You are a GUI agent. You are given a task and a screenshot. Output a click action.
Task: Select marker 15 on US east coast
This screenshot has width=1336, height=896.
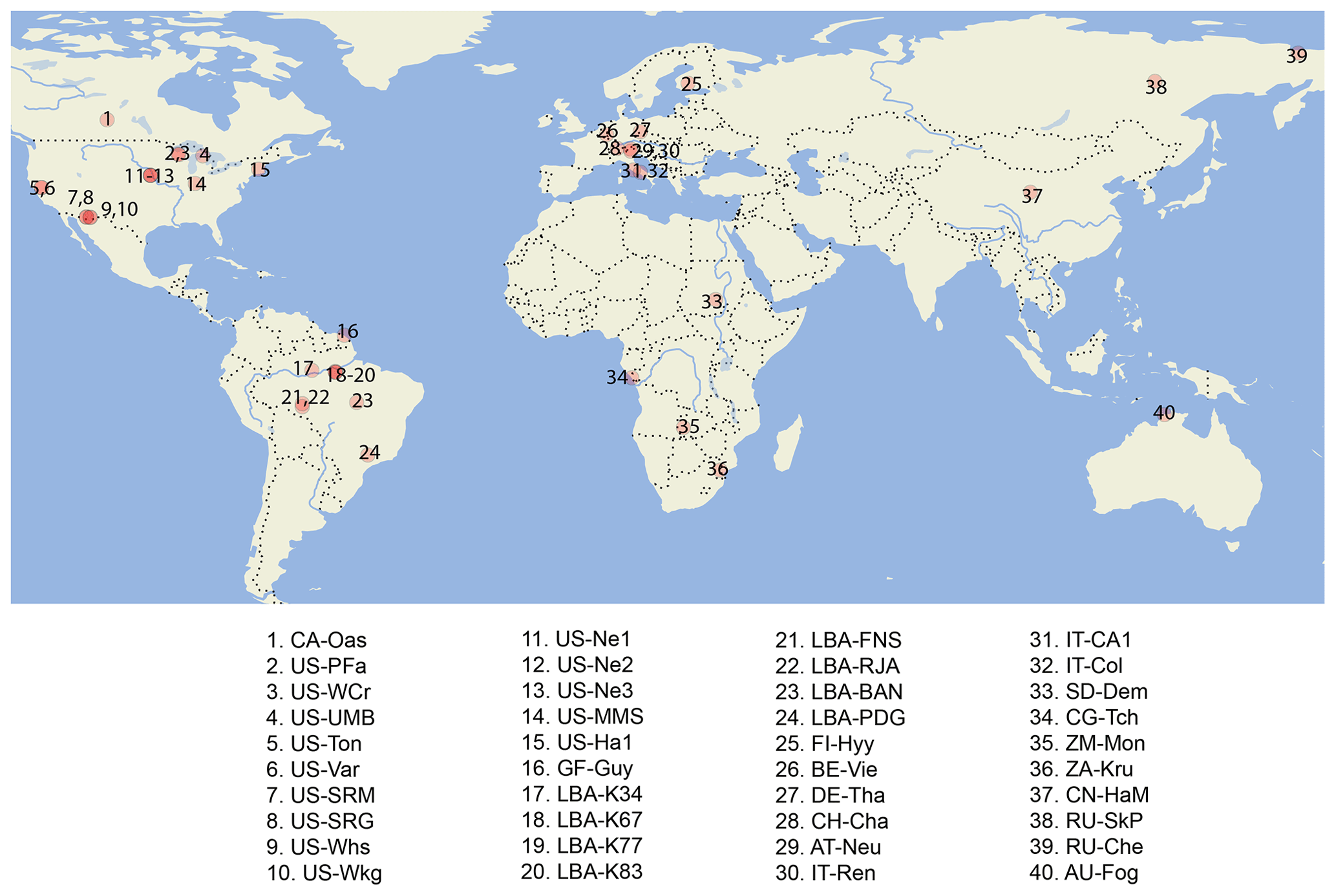259,169
